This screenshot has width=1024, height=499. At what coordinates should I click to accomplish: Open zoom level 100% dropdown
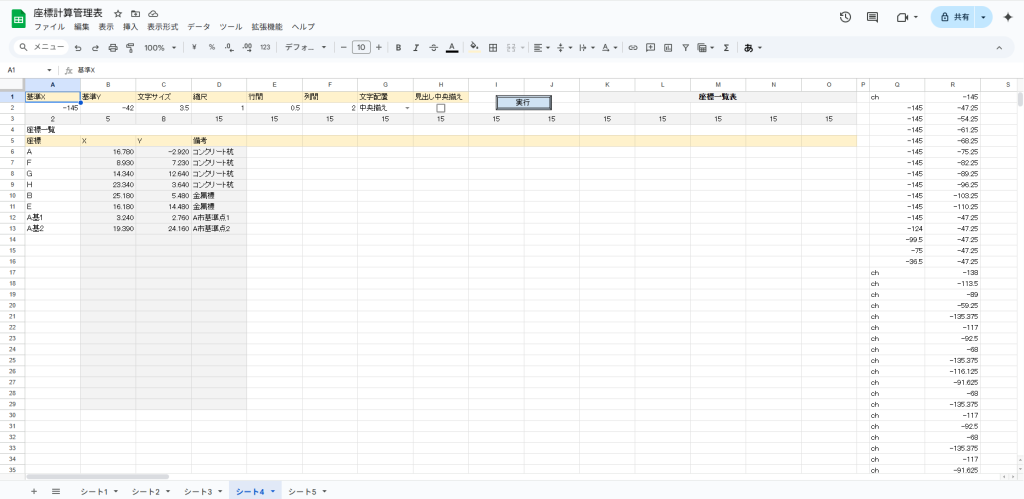[160, 48]
